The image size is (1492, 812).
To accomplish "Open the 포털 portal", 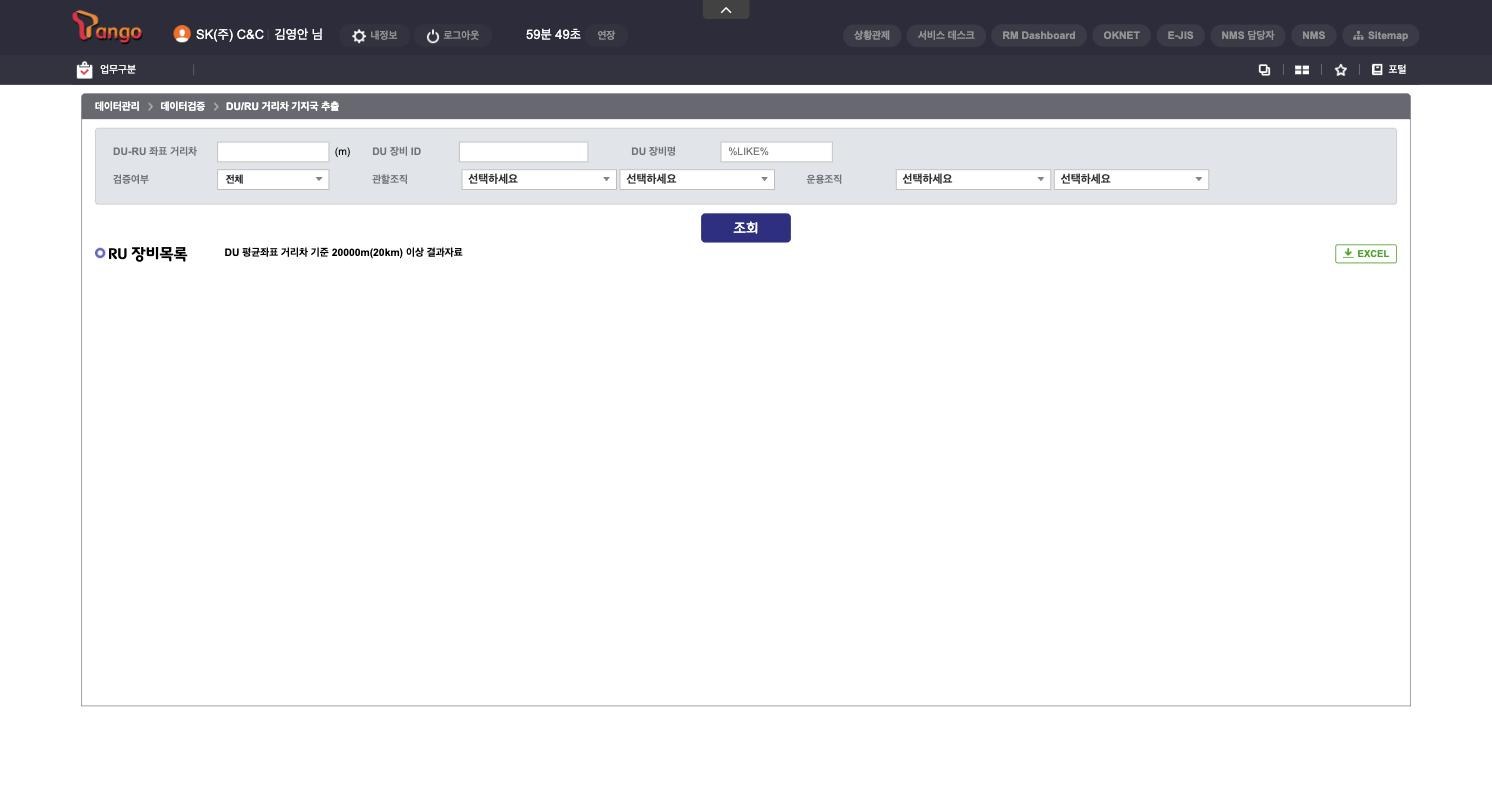I will [1389, 70].
